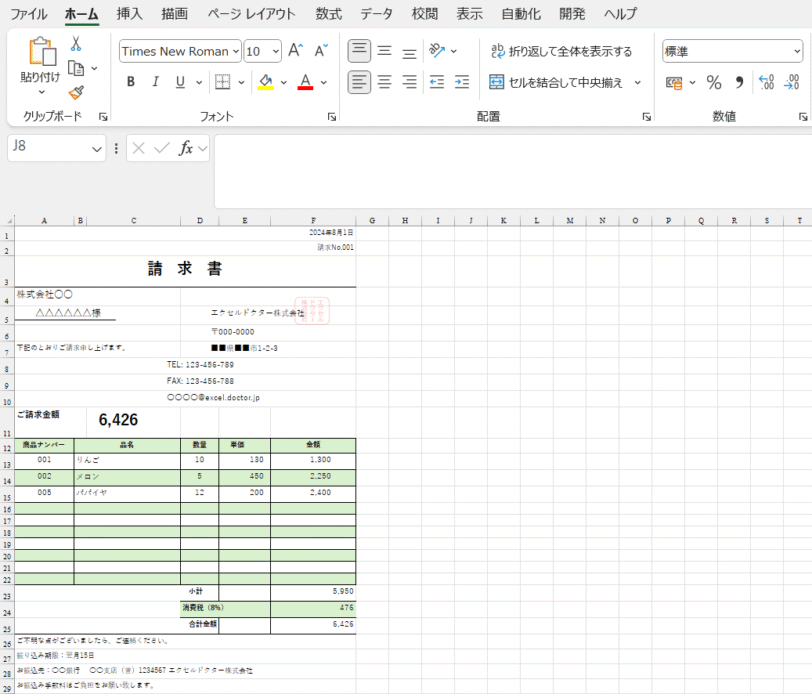Viewport: 812px width, 694px height.
Task: Cut selection using the scissors icon
Action: click(76, 44)
